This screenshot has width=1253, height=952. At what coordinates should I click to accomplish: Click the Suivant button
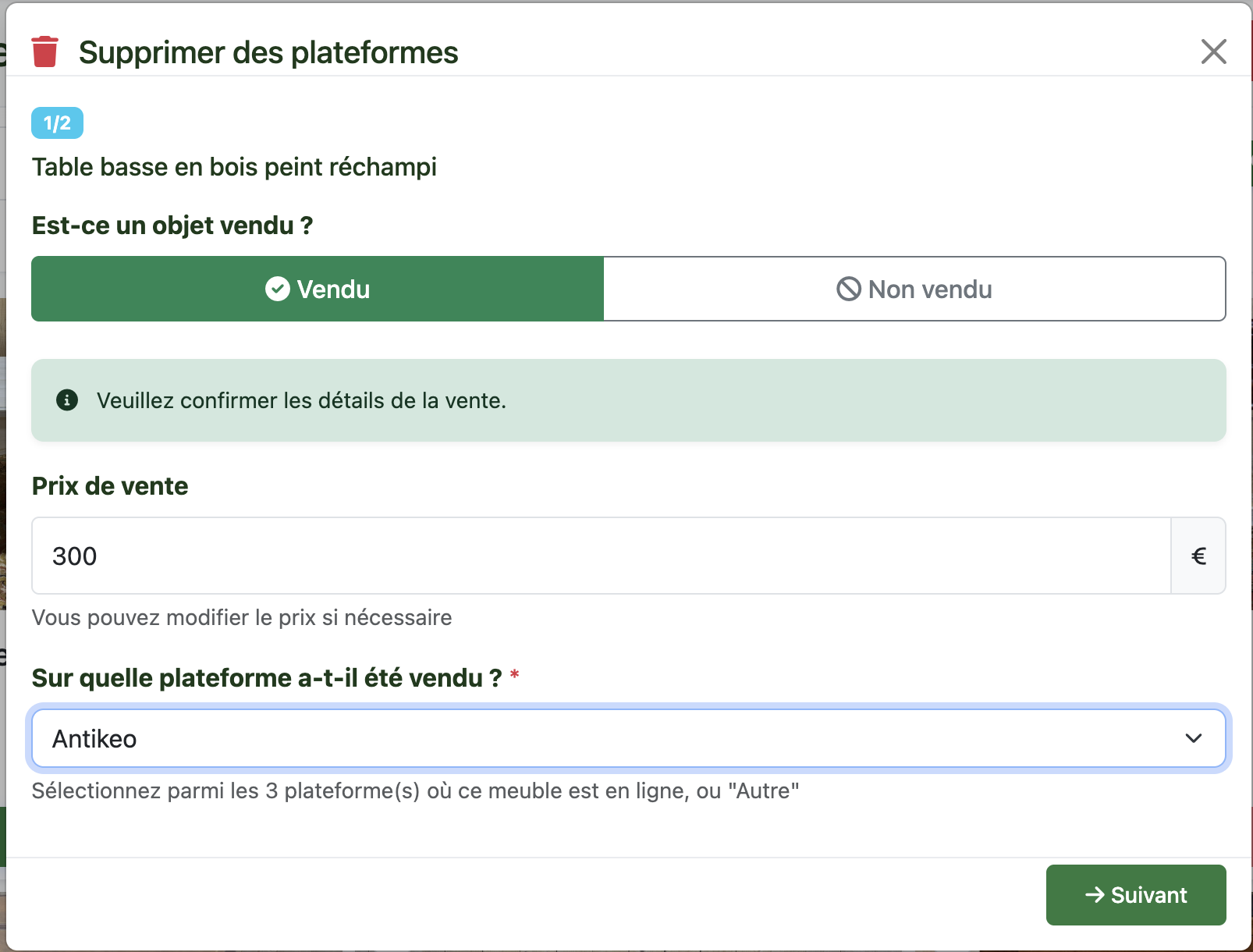point(1135,895)
